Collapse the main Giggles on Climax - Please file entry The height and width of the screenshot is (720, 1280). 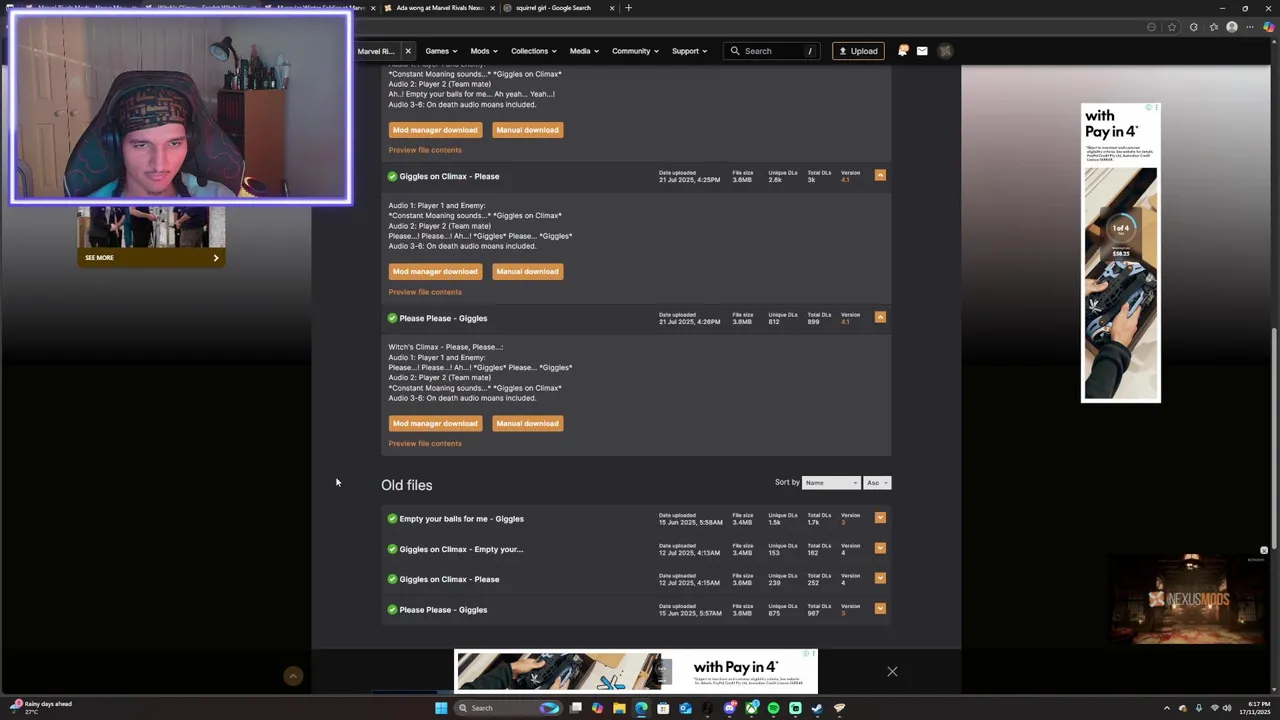[880, 175]
